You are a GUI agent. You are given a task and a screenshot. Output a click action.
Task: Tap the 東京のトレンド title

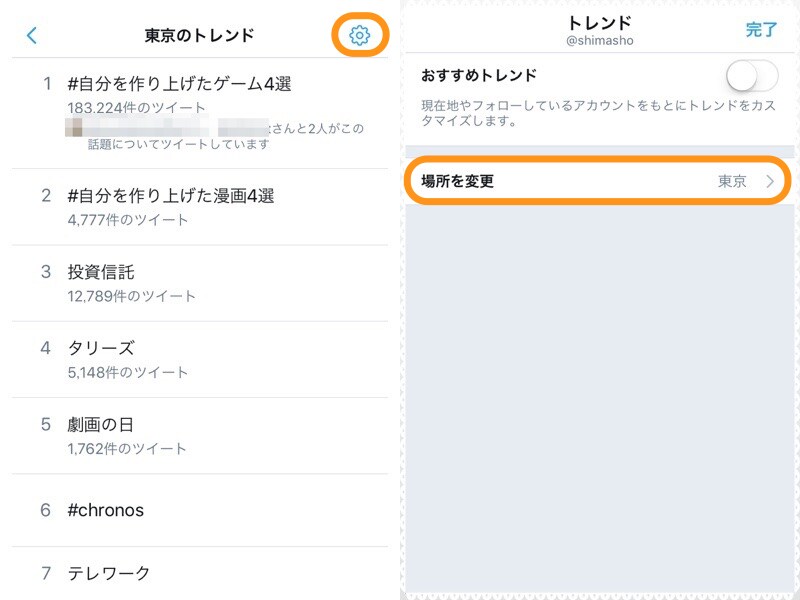pos(200,36)
